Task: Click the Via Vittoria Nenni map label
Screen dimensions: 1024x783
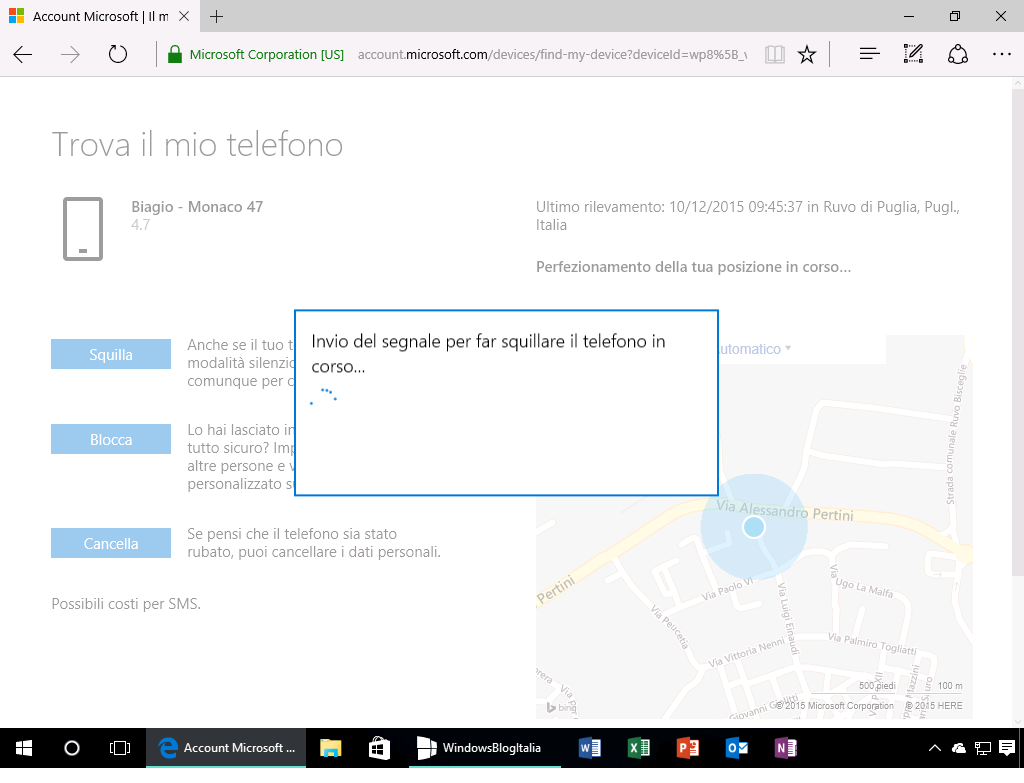Action: click(746, 653)
